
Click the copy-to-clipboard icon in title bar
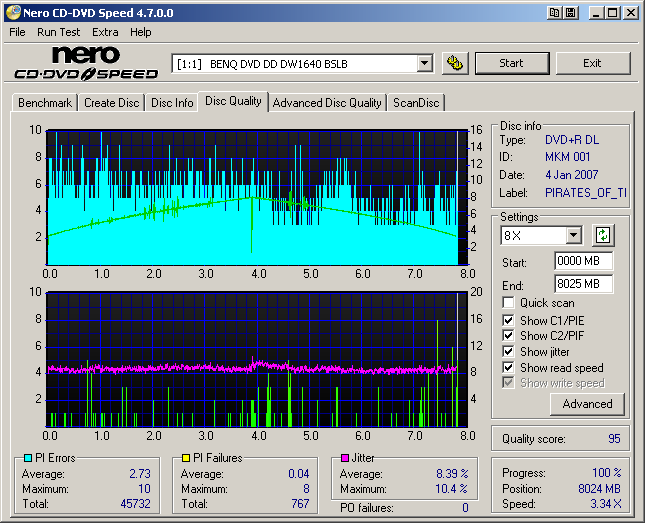[555, 13]
